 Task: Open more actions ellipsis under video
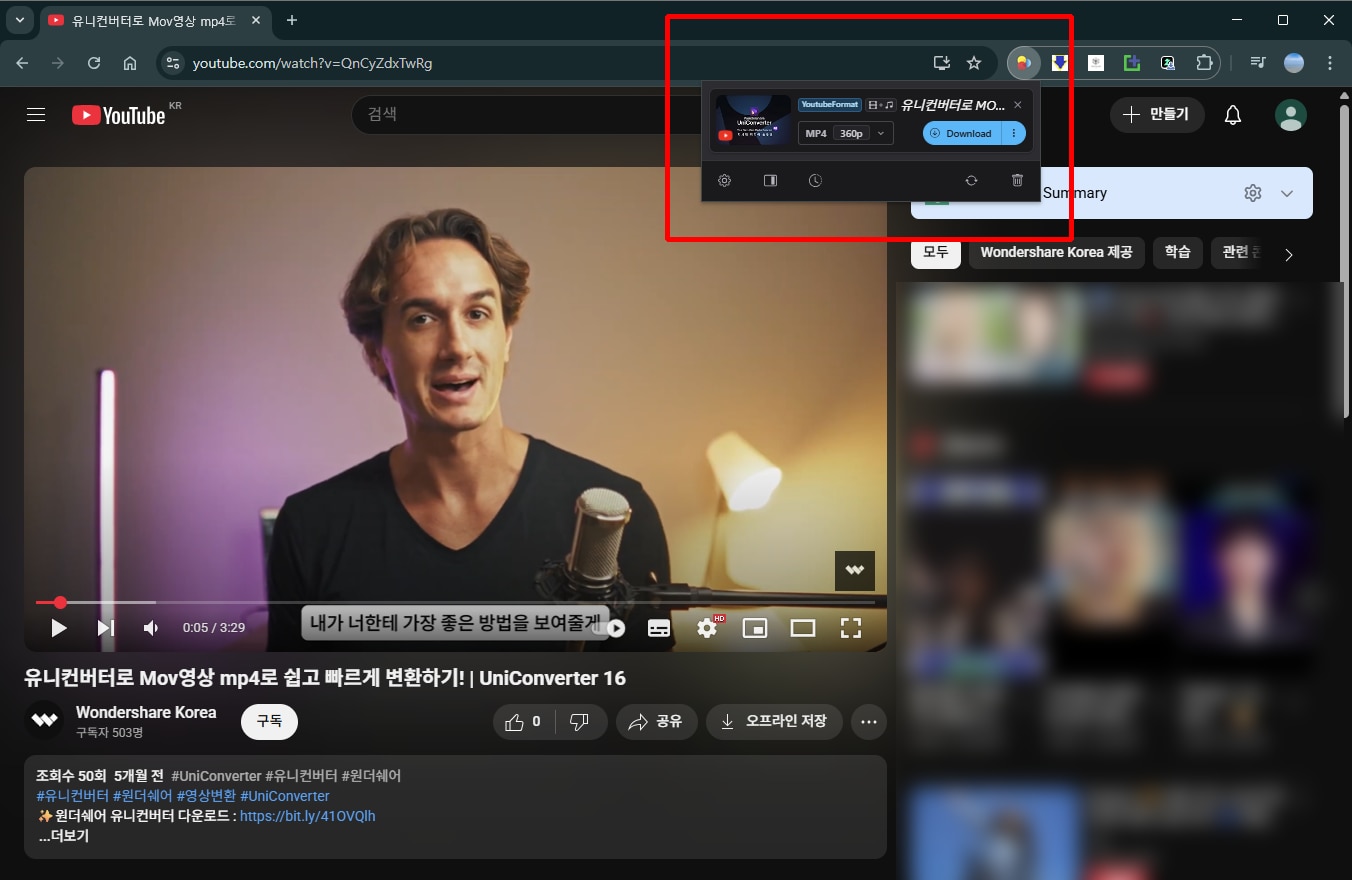pos(868,721)
